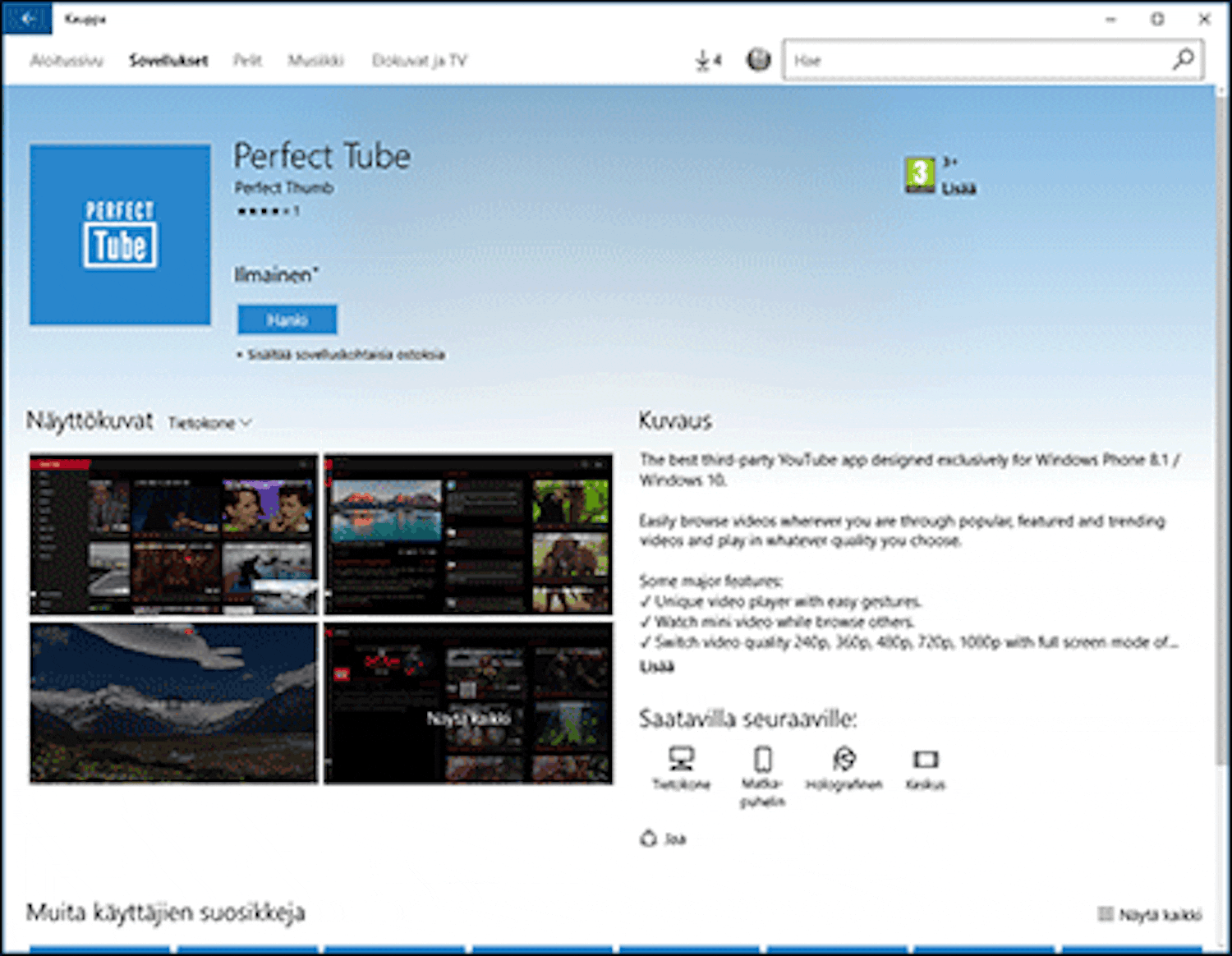Click the back arrow button
This screenshot has width=1232, height=956.
tap(27, 18)
